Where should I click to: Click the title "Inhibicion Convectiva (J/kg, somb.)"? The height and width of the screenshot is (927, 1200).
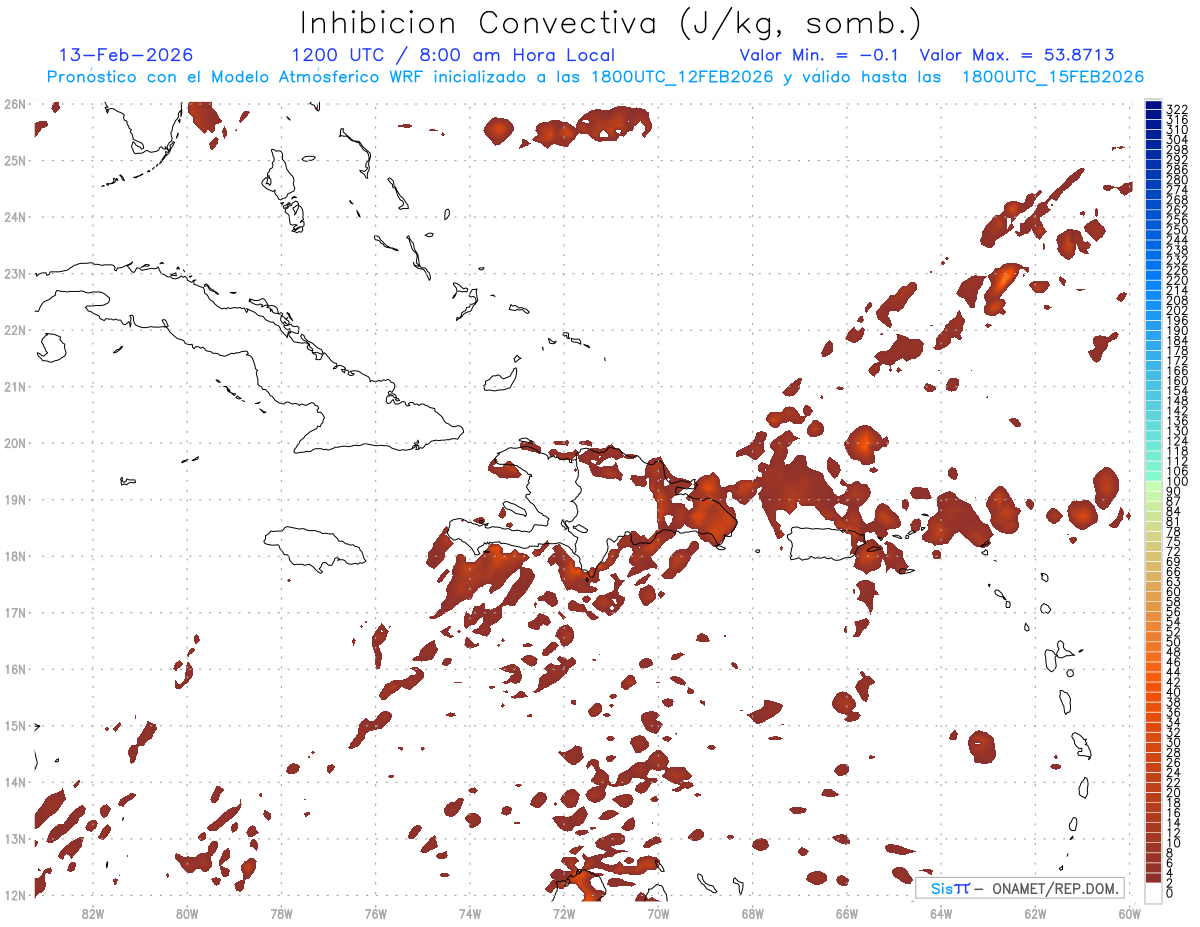point(610,24)
